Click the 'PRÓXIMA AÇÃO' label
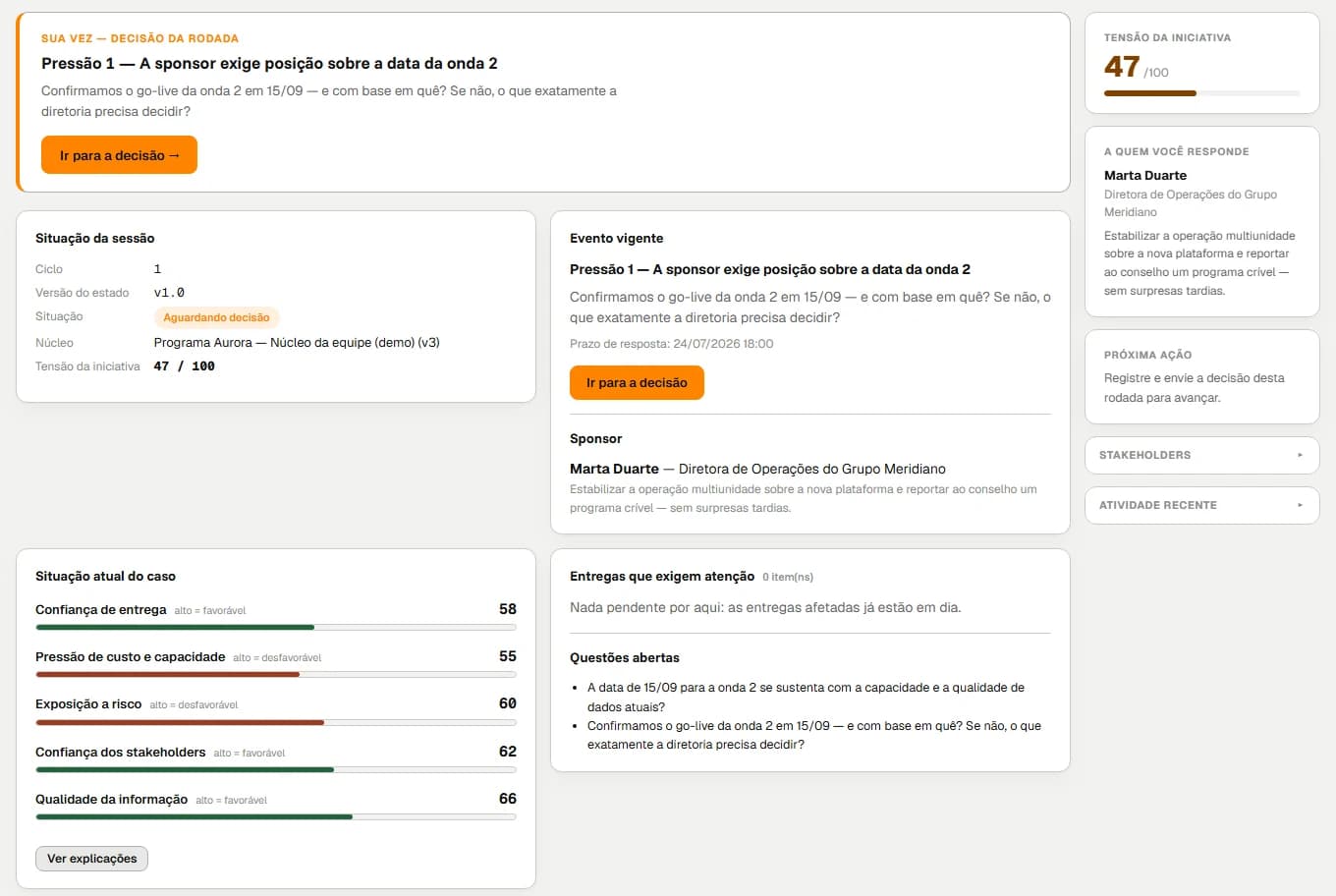 [1147, 355]
